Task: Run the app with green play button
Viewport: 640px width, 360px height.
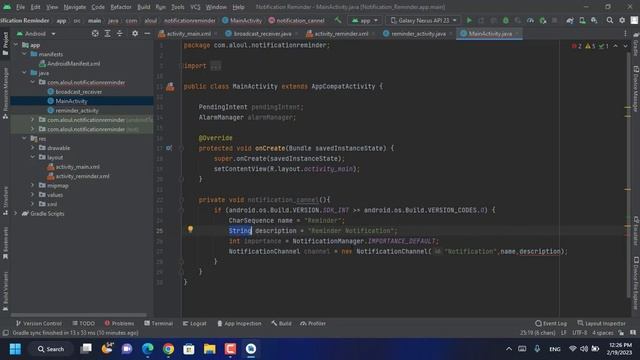Action: pyautogui.click(x=469, y=20)
